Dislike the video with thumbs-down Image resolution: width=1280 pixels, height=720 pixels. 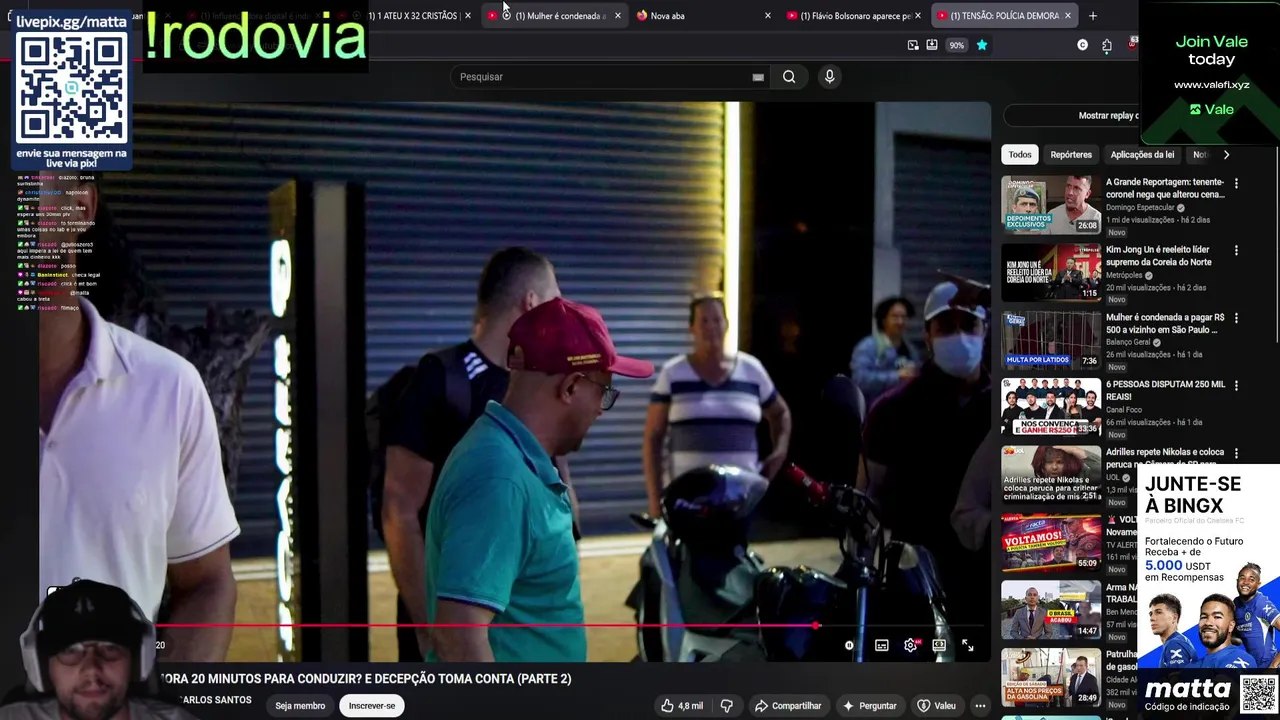[727, 706]
